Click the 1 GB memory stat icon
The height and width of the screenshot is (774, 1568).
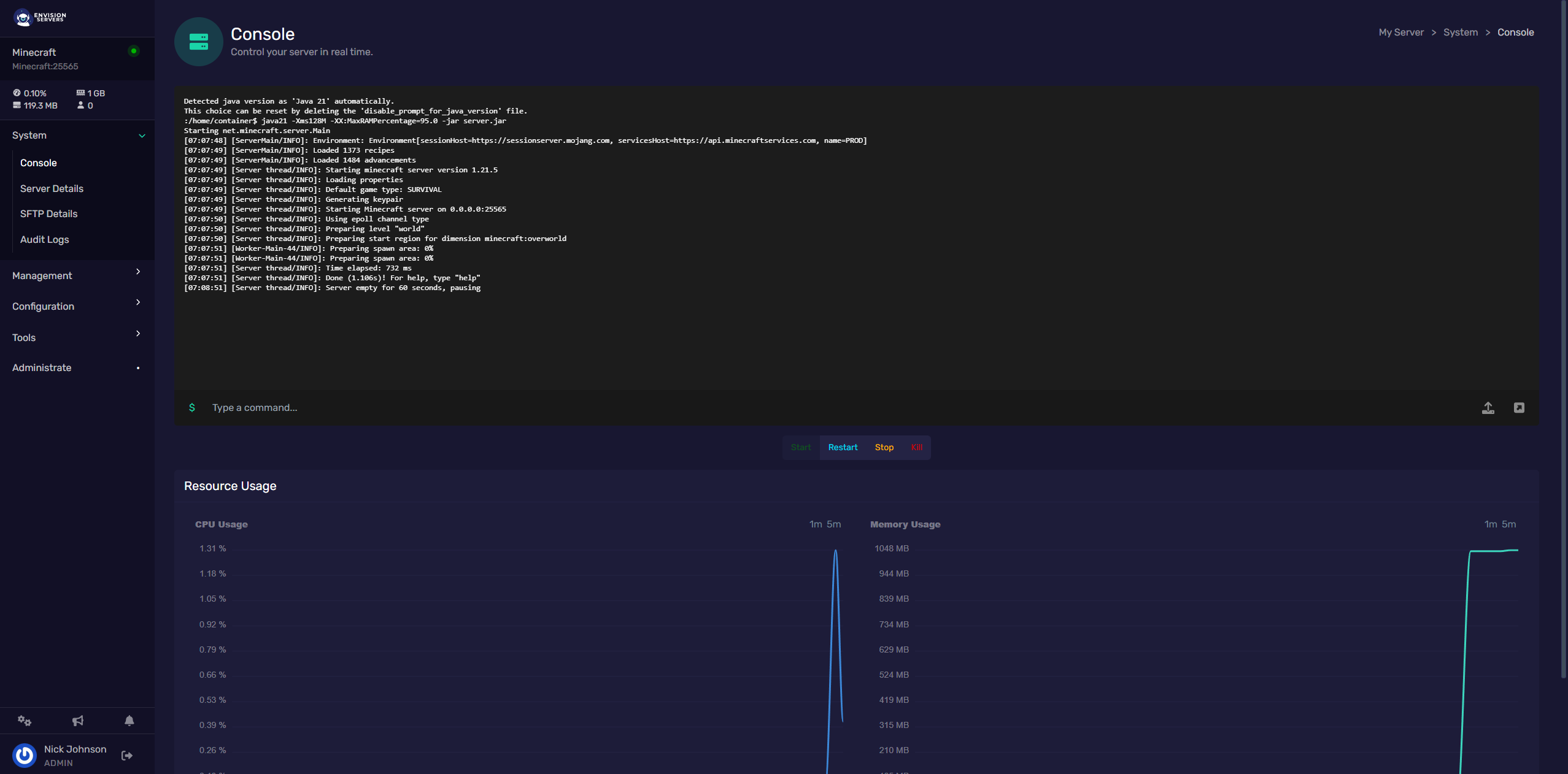pos(80,93)
